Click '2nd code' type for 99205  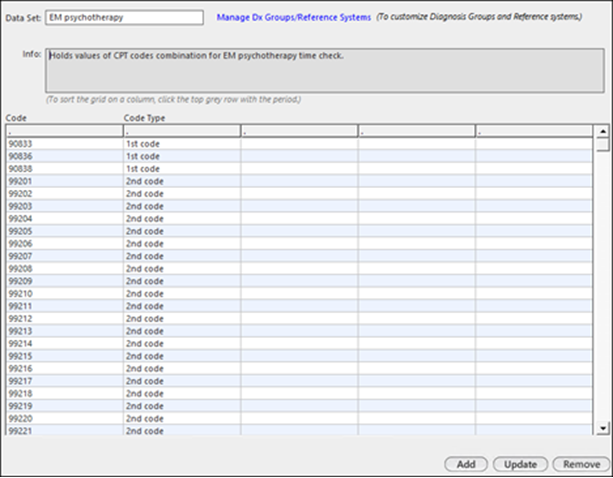coord(182,231)
